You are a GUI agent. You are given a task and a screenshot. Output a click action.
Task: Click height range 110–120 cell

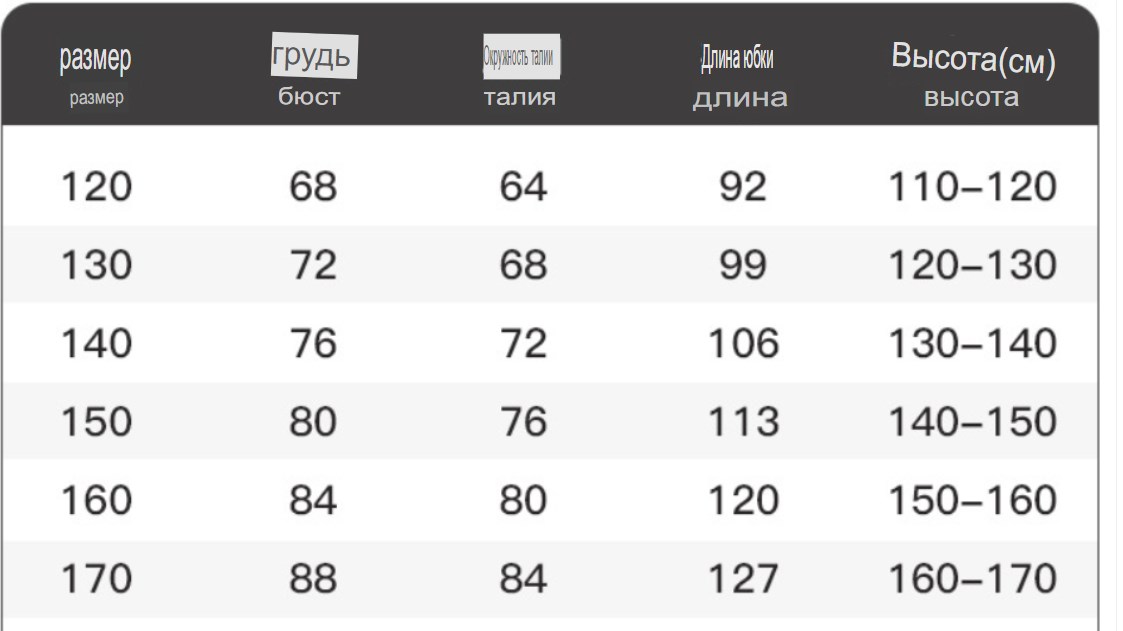(973, 187)
